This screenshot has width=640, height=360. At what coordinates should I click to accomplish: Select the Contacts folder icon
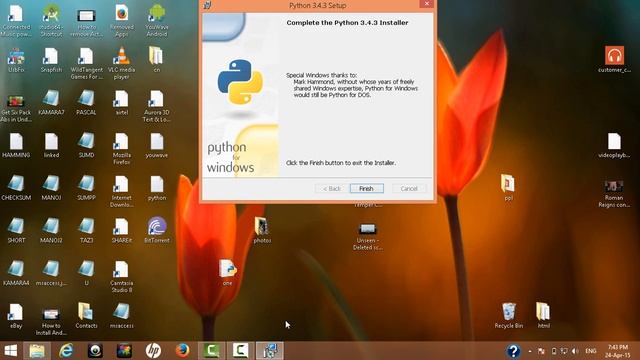86,316
